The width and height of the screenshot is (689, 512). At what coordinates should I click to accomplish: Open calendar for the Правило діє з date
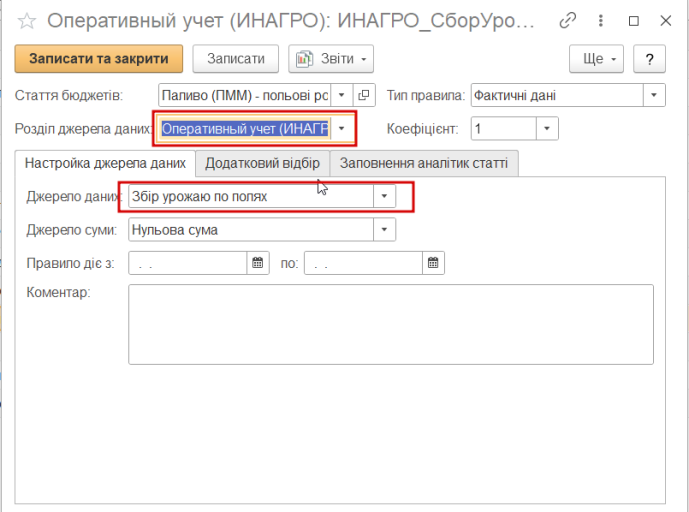point(257,263)
